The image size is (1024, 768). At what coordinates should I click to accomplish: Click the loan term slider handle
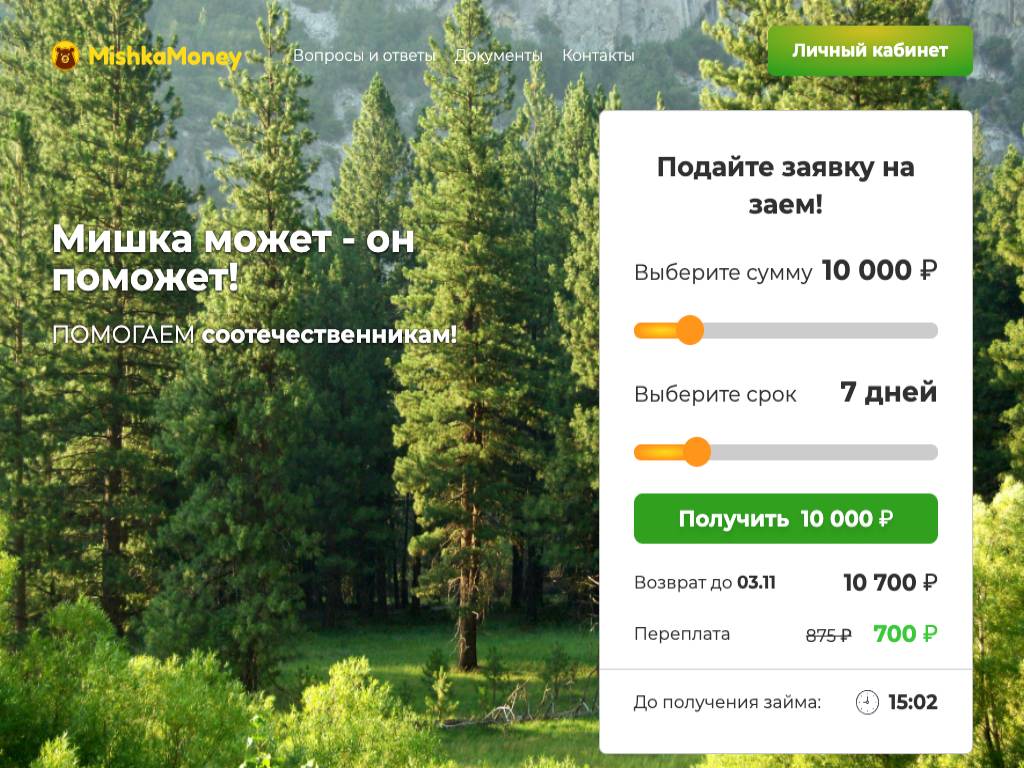click(x=697, y=452)
